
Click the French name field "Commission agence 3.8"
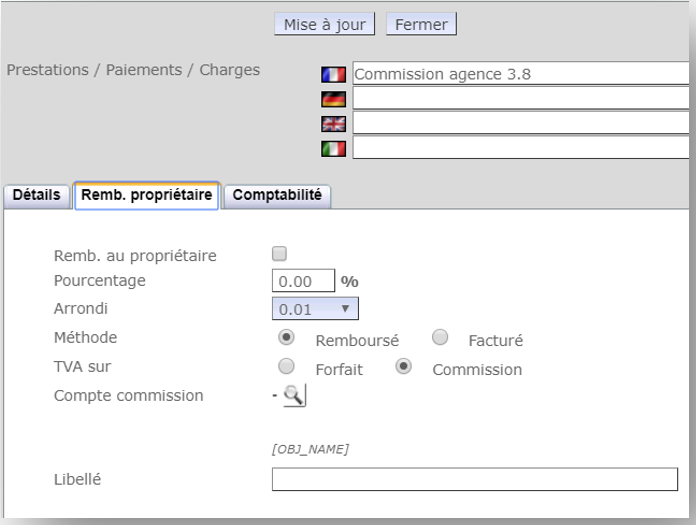(520, 73)
